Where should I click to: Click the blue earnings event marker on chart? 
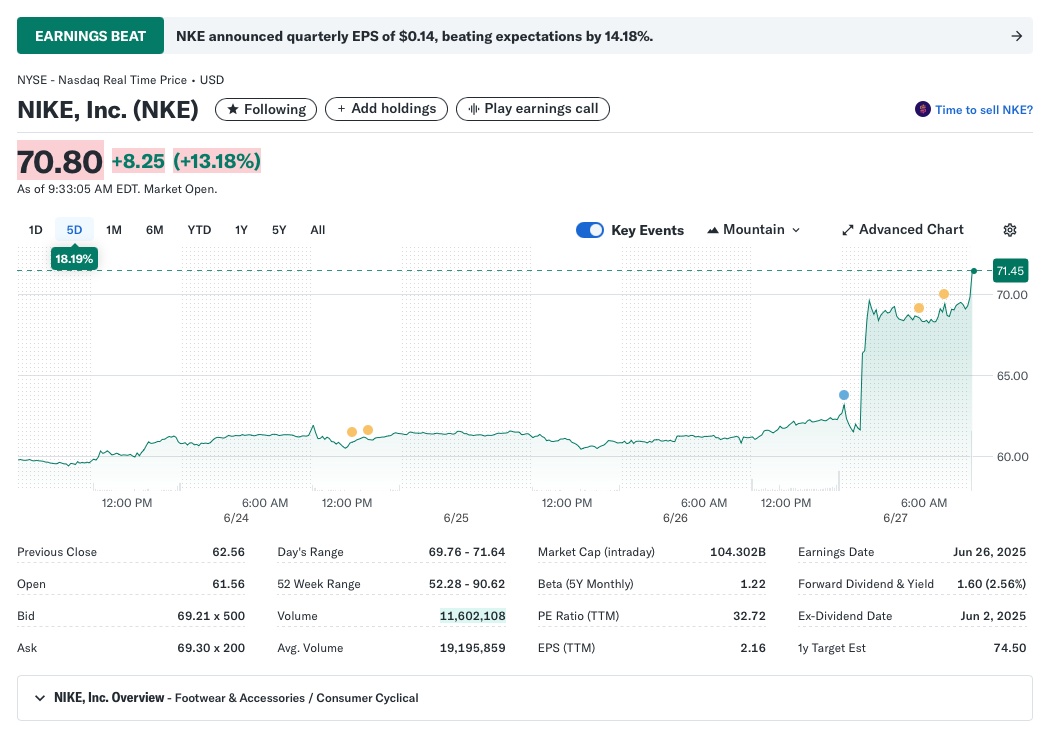(843, 395)
